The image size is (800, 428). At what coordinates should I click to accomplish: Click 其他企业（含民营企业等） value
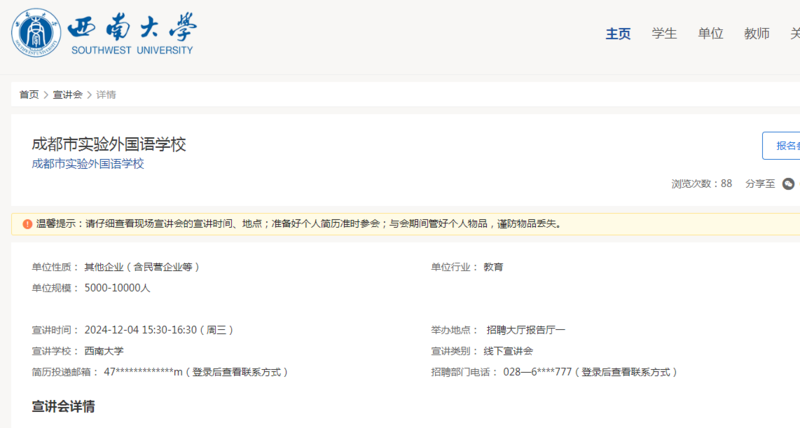coord(142,267)
